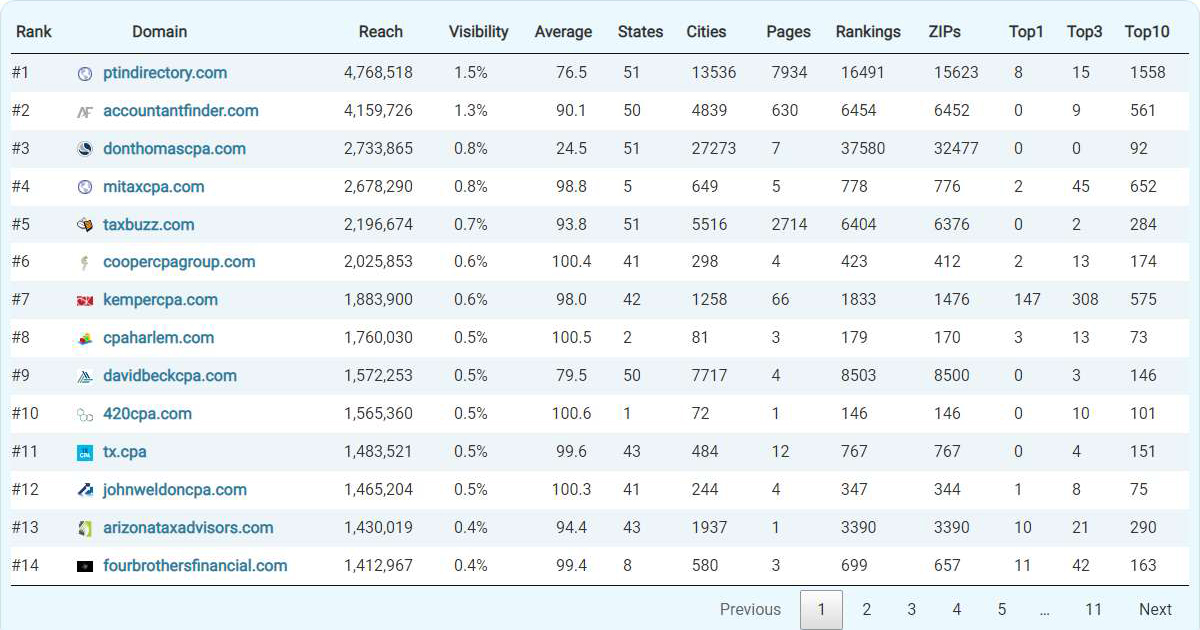
Task: Sort table by Top10 column header
Action: point(1147,32)
